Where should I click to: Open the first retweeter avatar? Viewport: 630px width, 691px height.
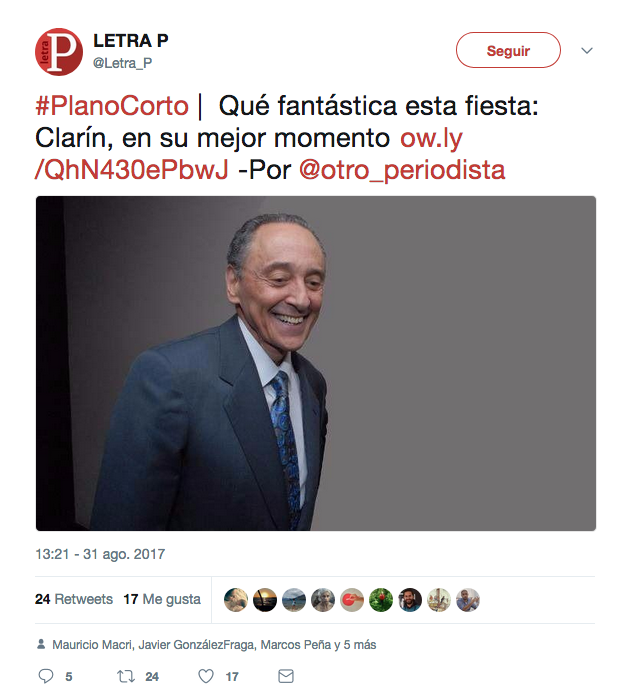tap(236, 600)
